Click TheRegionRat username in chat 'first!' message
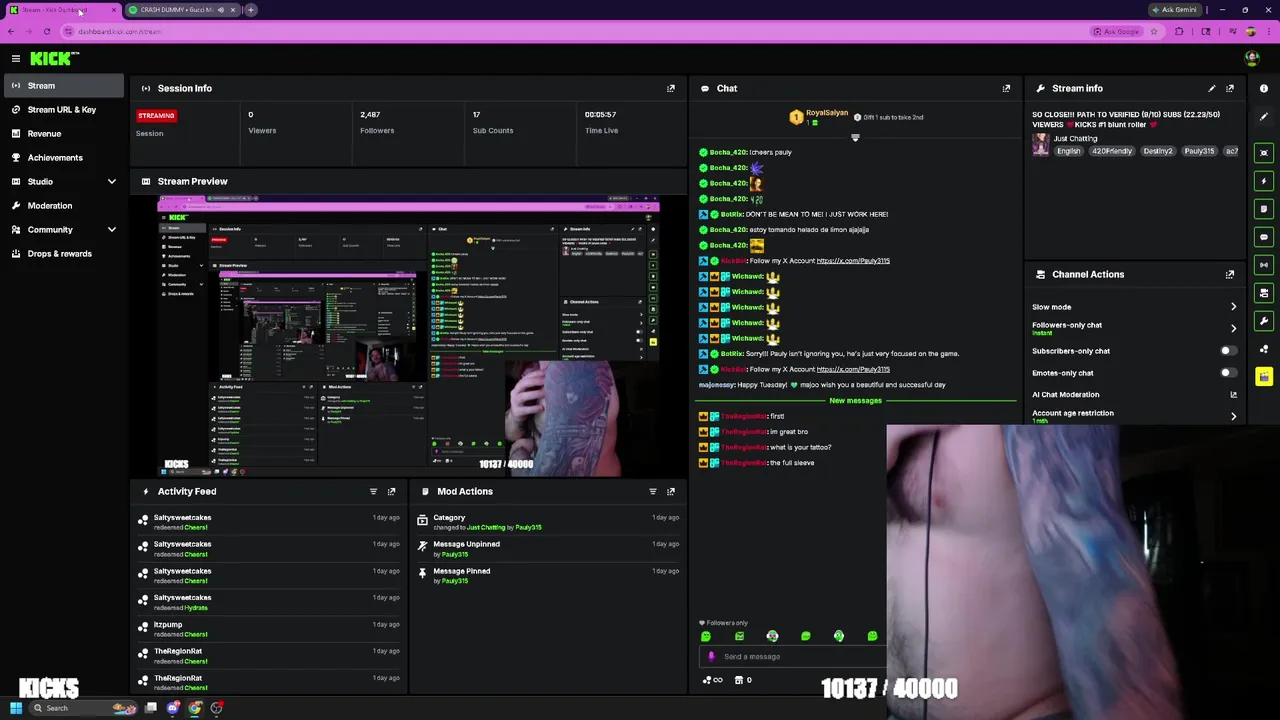 (x=744, y=416)
